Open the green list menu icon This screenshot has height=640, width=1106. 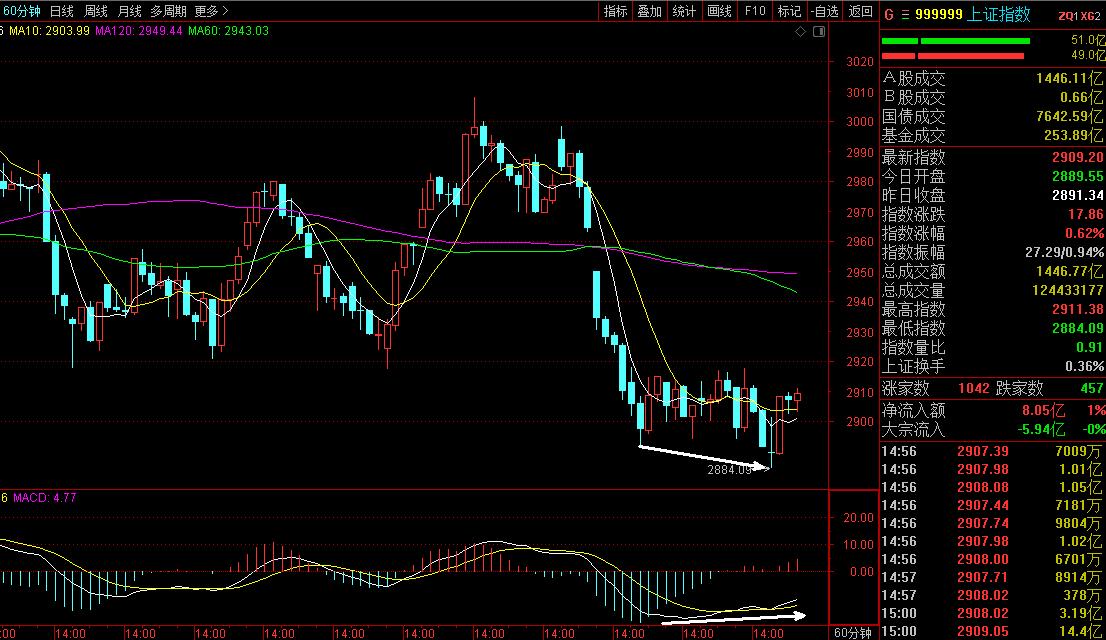(905, 15)
